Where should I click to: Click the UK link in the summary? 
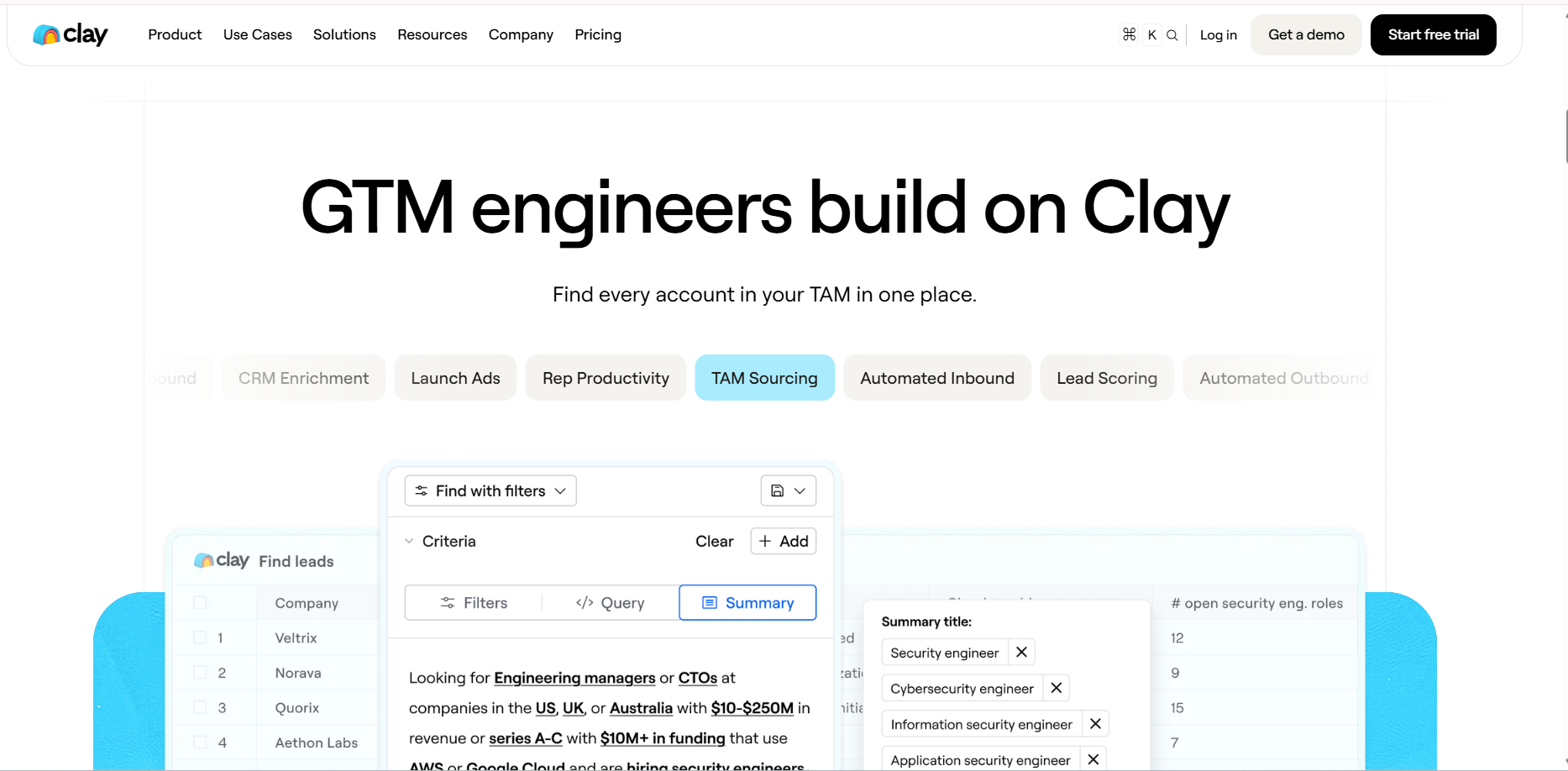click(574, 708)
